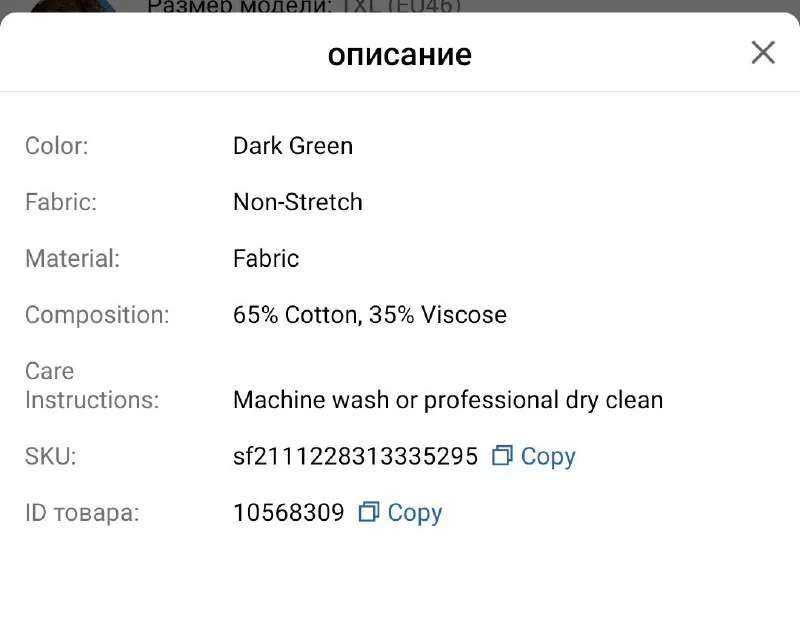Image resolution: width=800 pixels, height=637 pixels.
Task: Click the Care Instructions: label
Action: [x=92, y=386]
